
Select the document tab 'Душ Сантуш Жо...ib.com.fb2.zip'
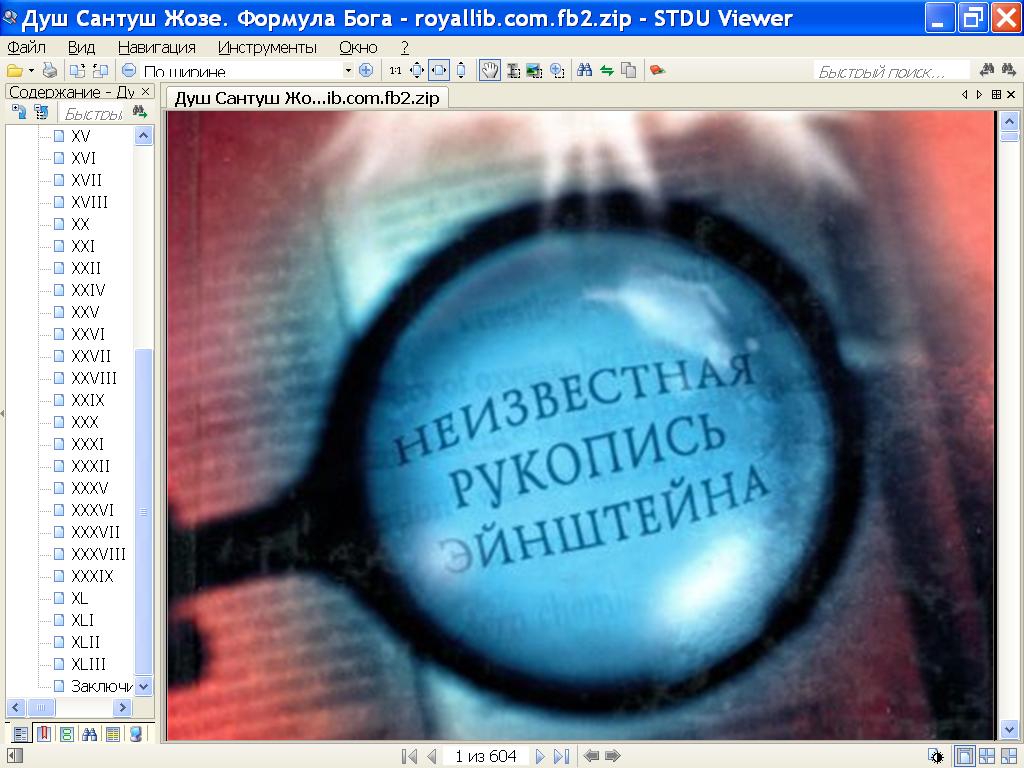[307, 98]
